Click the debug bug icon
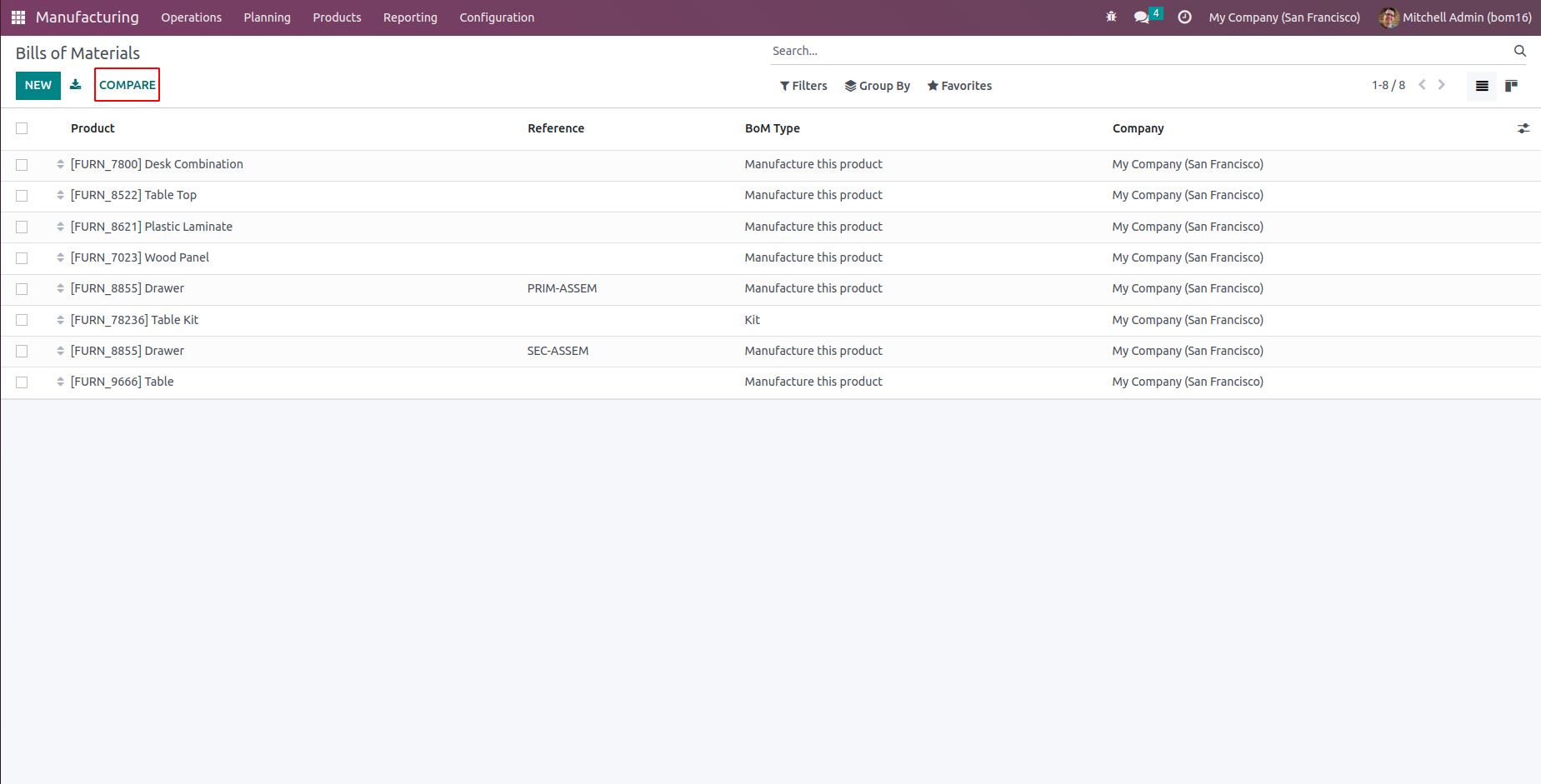 click(1111, 17)
